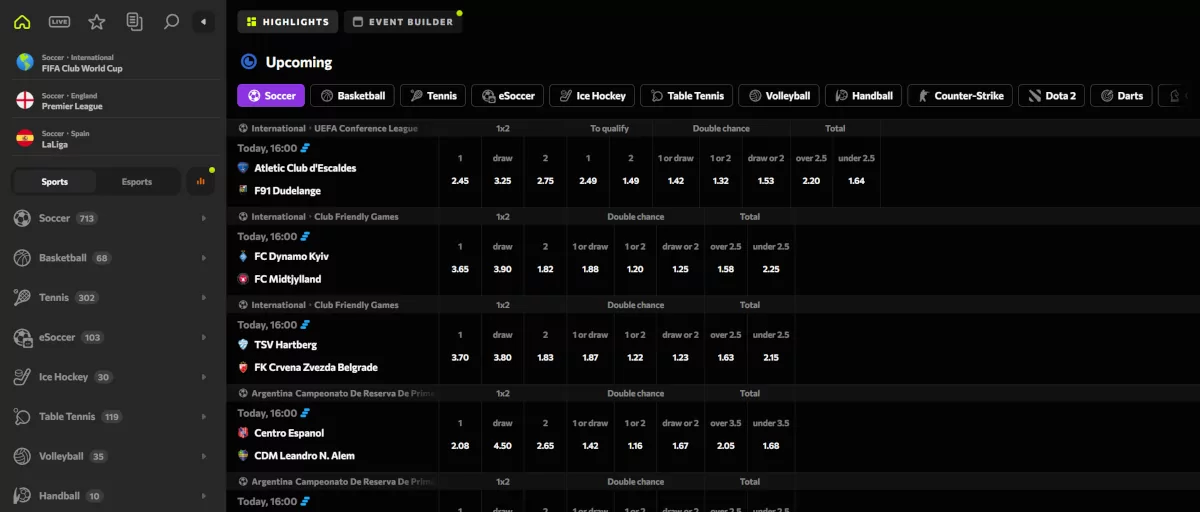1200x512 pixels.
Task: Open the LIVE events icon
Action: 59,21
